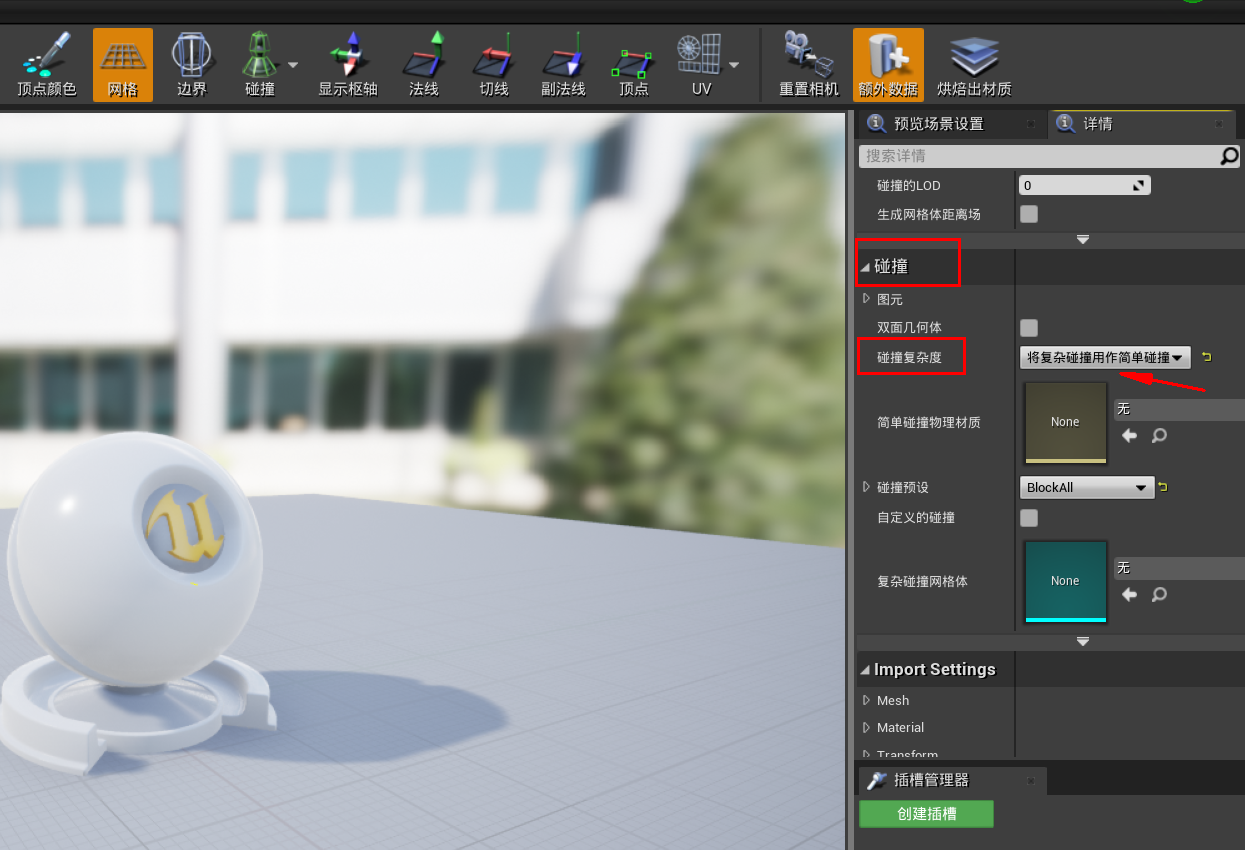Screen dimensions: 1245x850
Task: Enable the 生成网格体距离场 checkbox
Action: (1028, 213)
